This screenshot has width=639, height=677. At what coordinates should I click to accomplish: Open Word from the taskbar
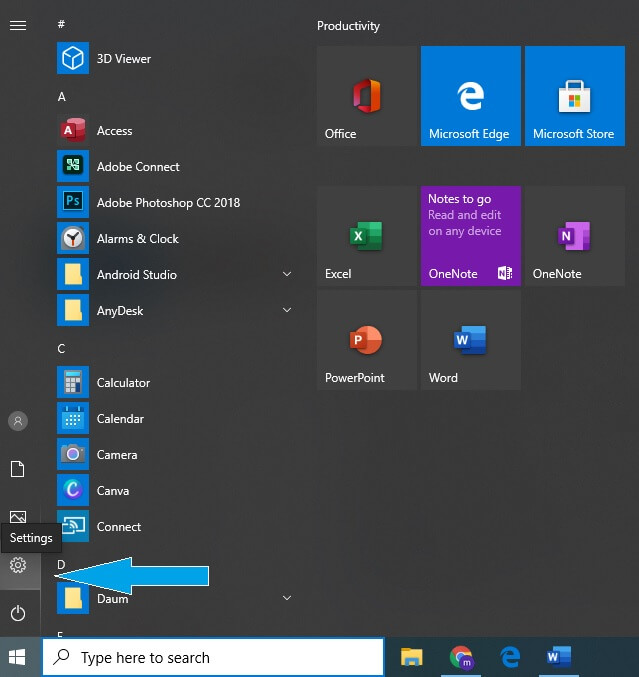click(559, 657)
